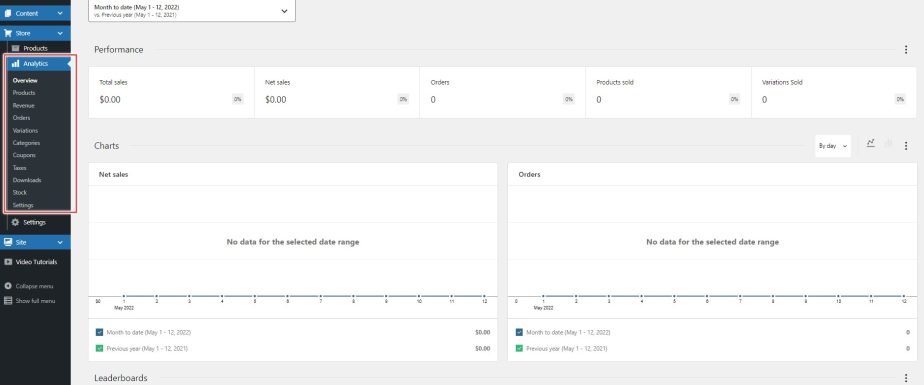Click the Total sales performance card
Image resolution: width=924 pixels, height=385 pixels.
[171, 92]
